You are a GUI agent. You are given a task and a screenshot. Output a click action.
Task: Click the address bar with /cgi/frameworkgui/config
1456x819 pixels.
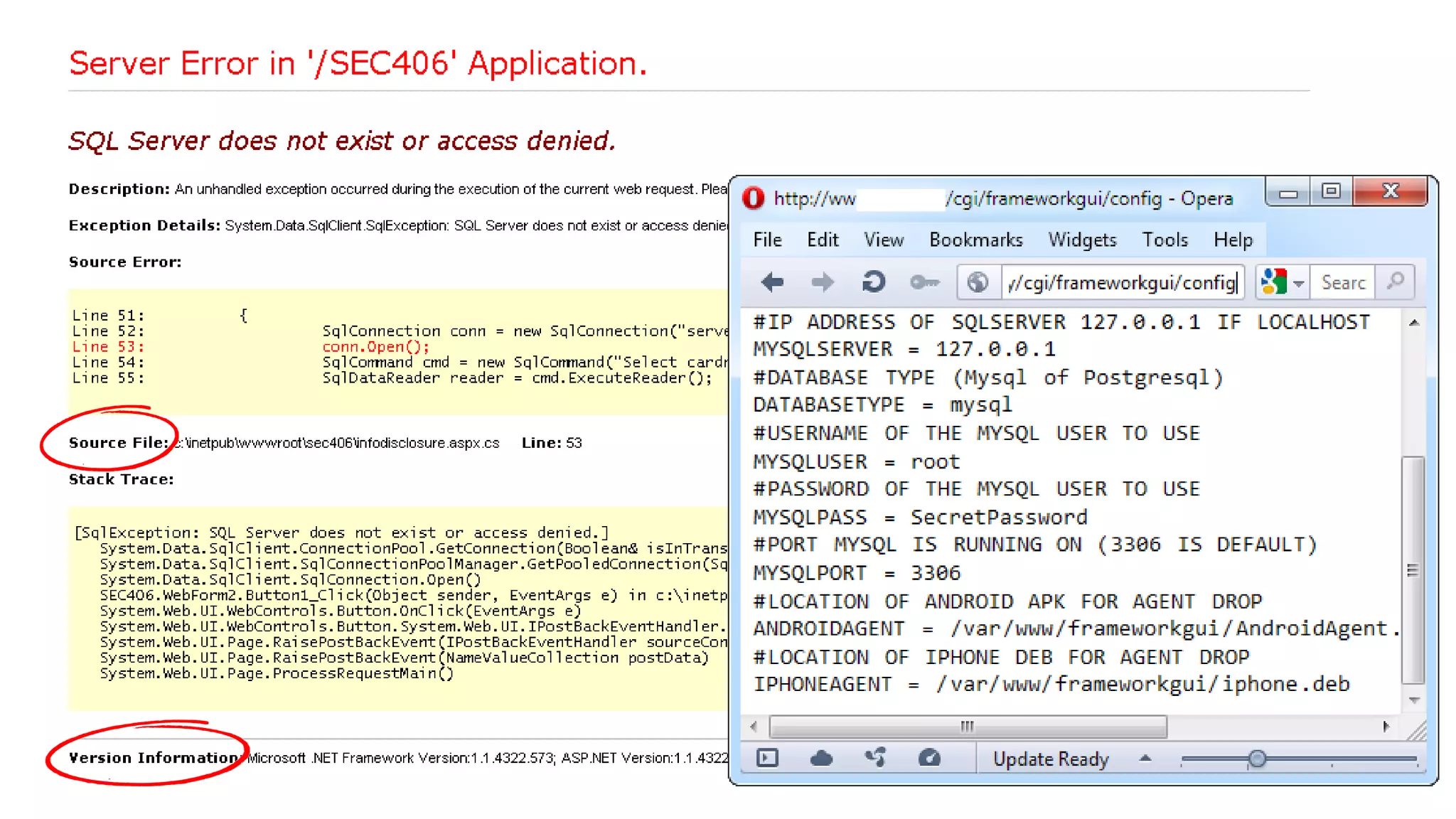[1123, 282]
